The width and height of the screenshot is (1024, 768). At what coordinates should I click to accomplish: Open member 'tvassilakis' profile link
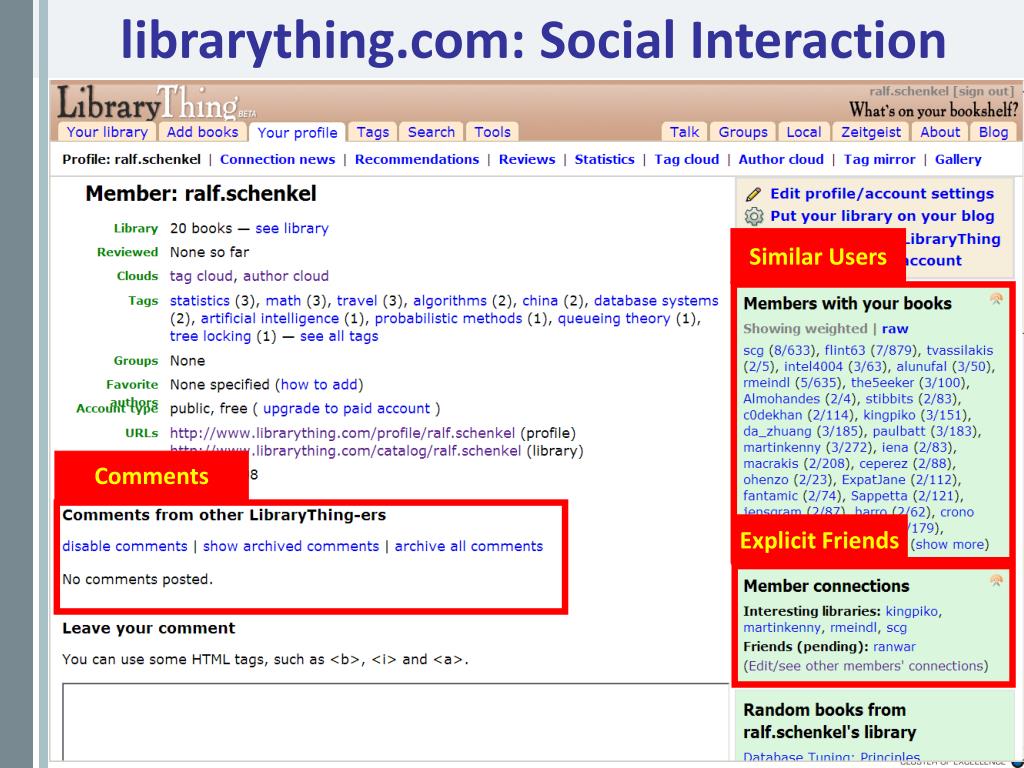959,351
